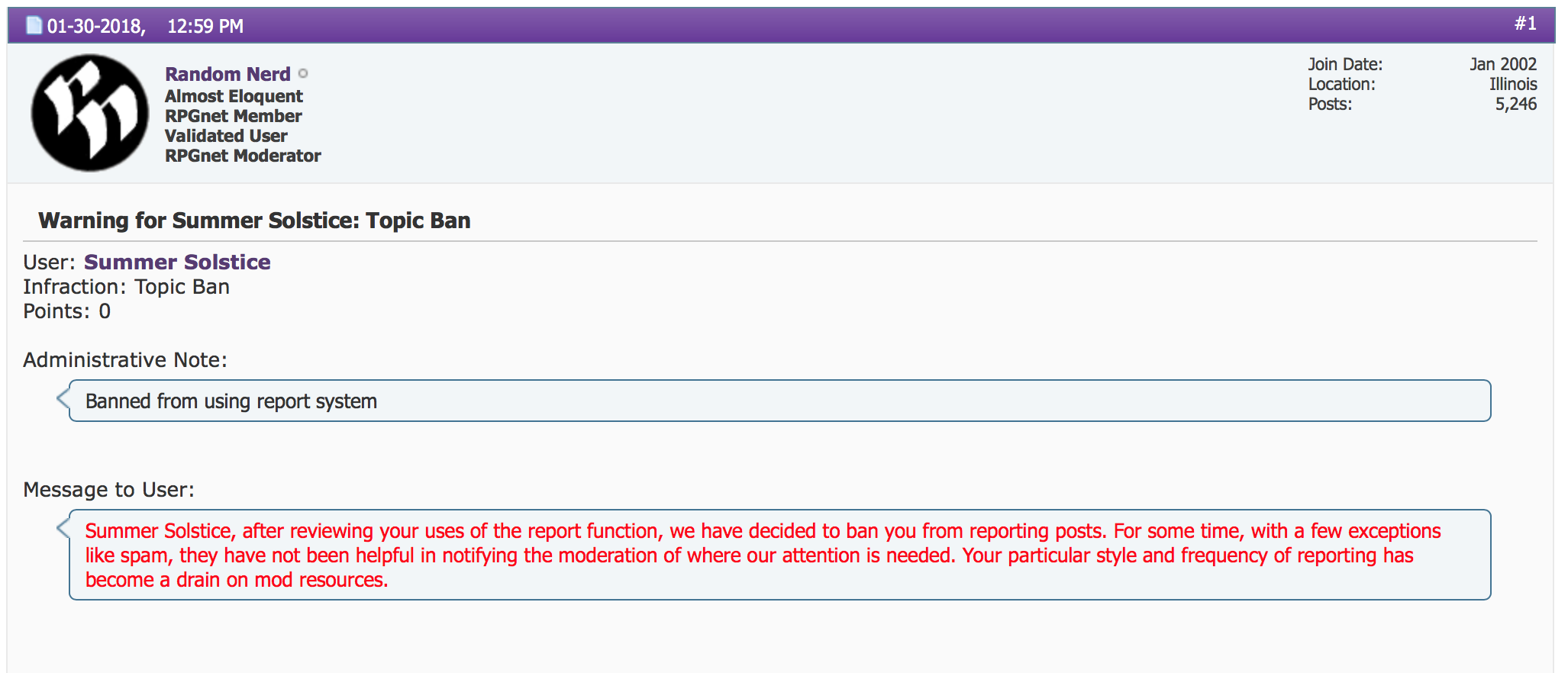Click the Message to User label
The image size is (1568, 673).
pyautogui.click(x=108, y=490)
